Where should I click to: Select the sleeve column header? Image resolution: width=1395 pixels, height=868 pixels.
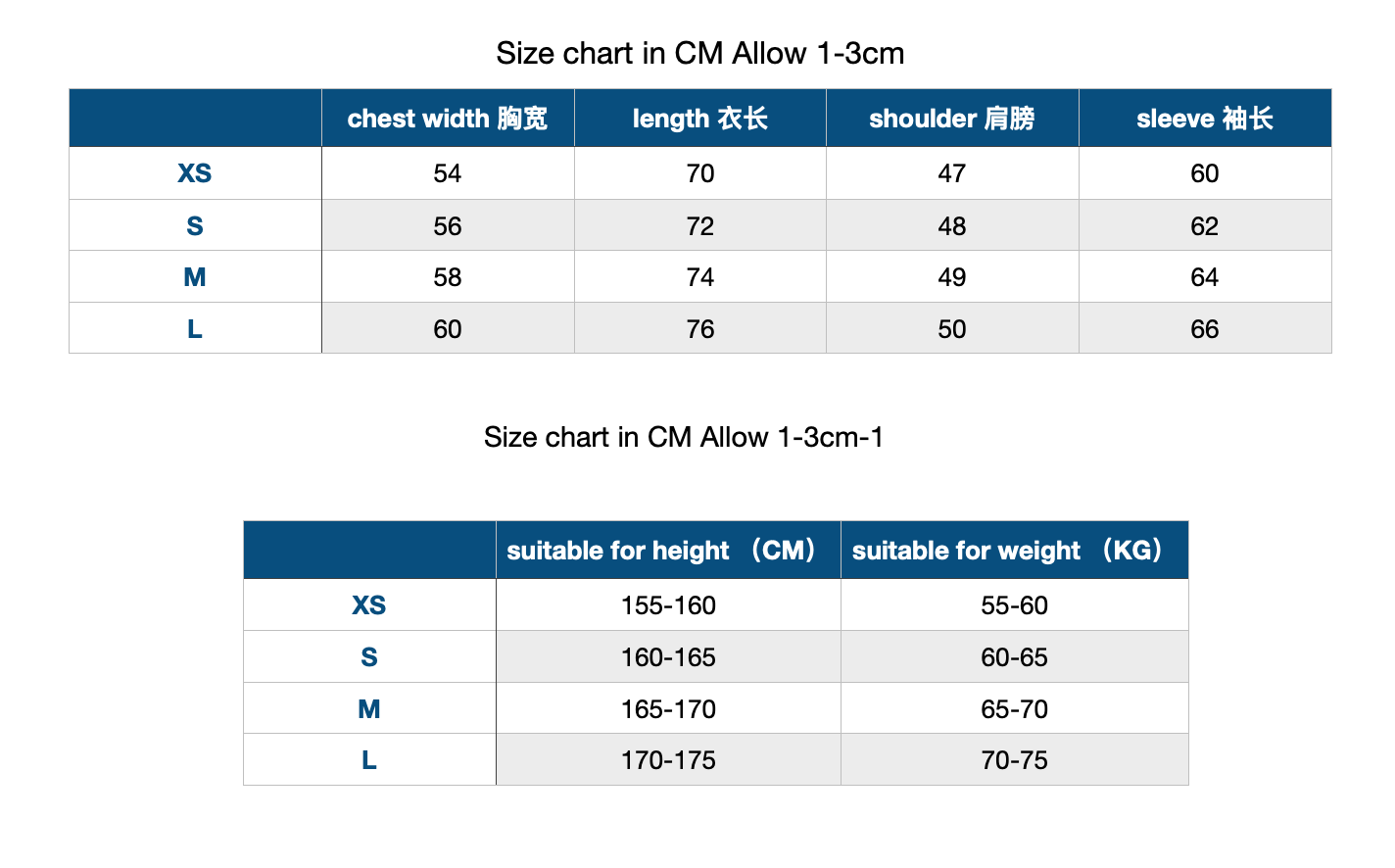point(1205,119)
